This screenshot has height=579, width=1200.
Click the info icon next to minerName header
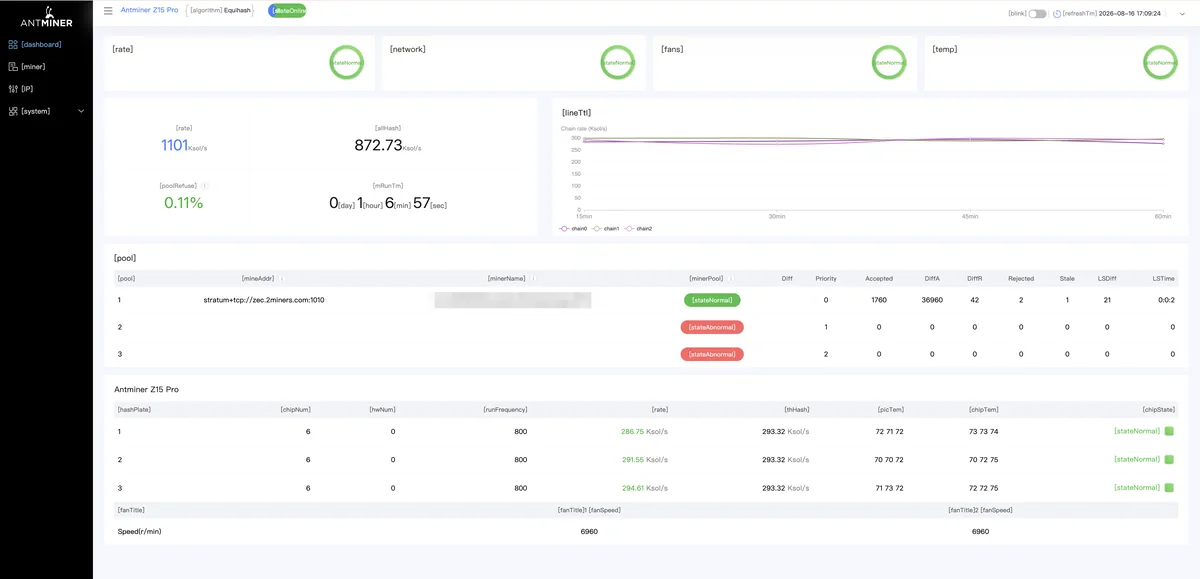(532, 279)
